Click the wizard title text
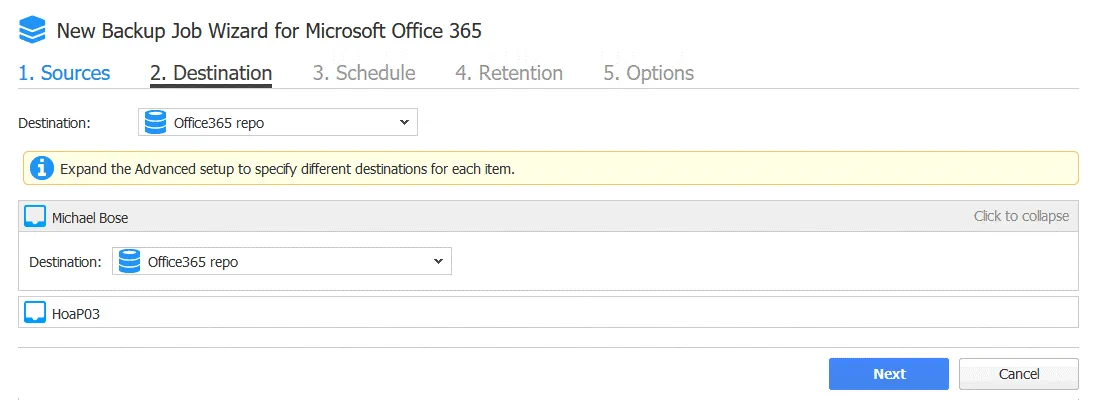Image resolution: width=1098 pixels, height=400 pixels. click(x=269, y=31)
